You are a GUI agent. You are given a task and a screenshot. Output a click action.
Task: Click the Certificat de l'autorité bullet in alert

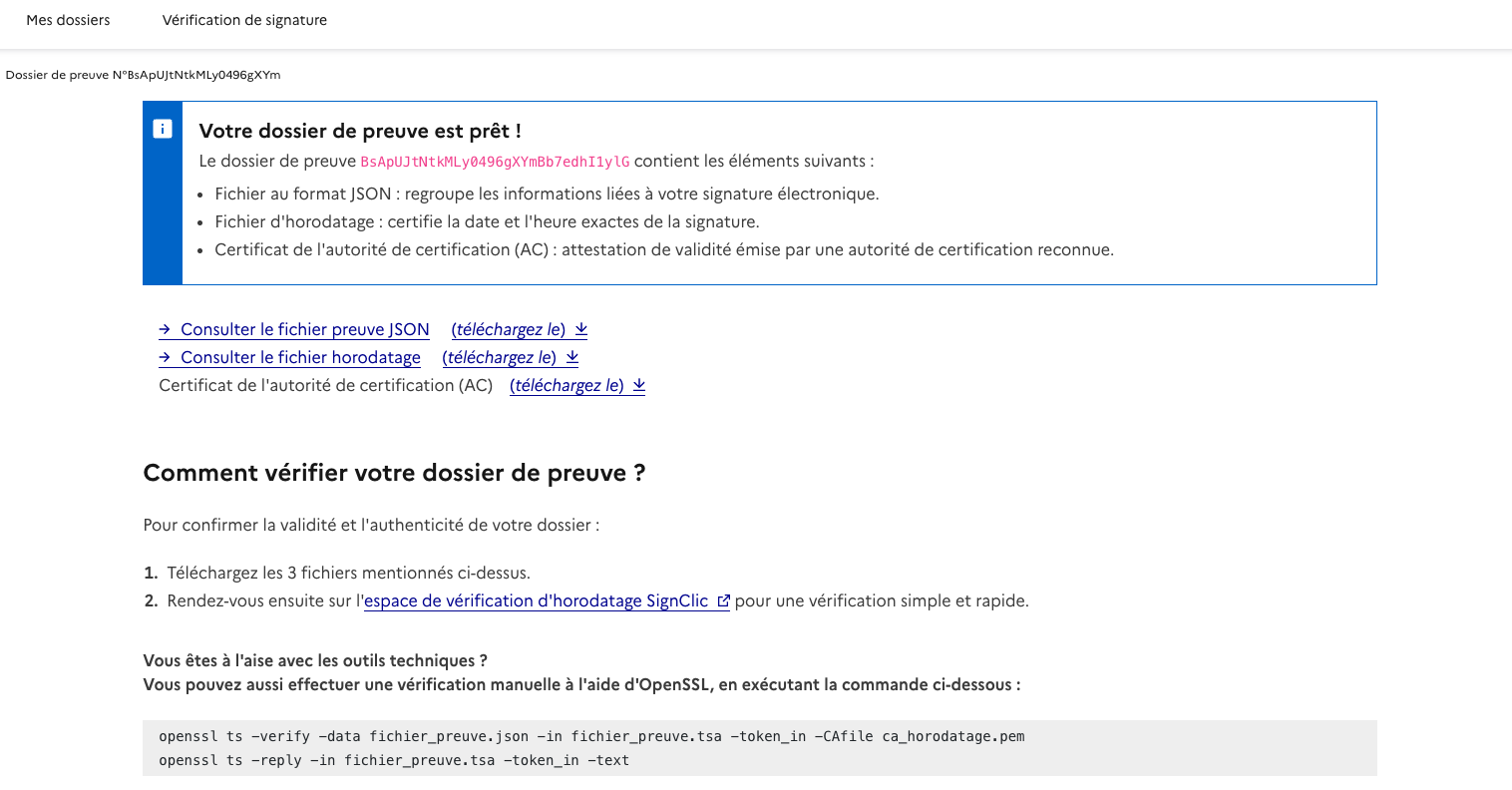pyautogui.click(x=664, y=250)
